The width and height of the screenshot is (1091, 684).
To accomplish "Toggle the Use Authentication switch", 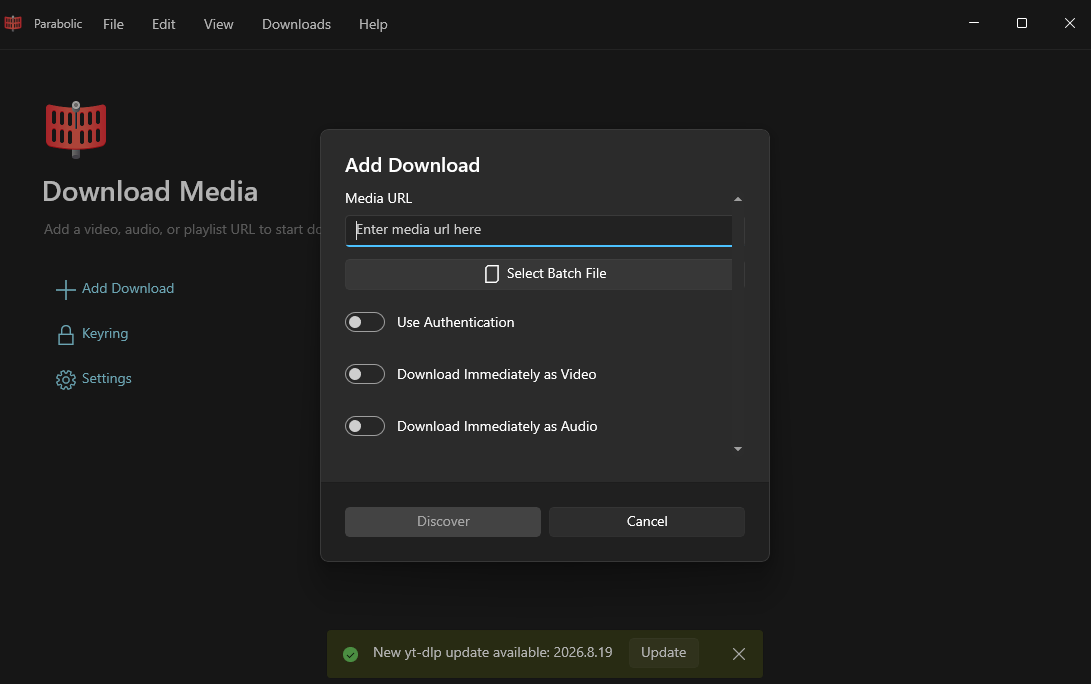I will pyautogui.click(x=365, y=322).
